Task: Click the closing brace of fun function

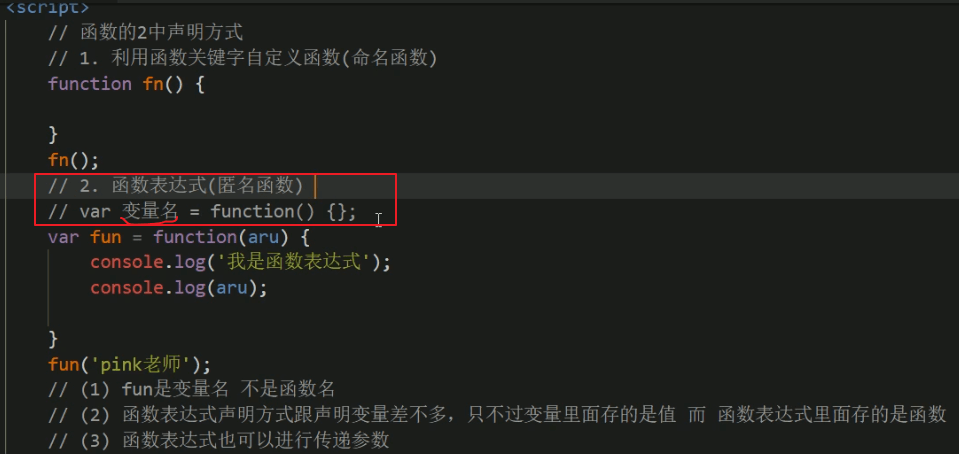Action: [x=53, y=338]
